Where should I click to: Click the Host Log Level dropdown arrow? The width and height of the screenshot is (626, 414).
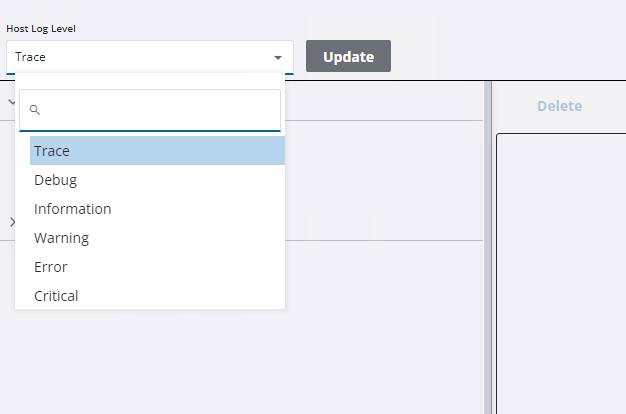(x=277, y=57)
